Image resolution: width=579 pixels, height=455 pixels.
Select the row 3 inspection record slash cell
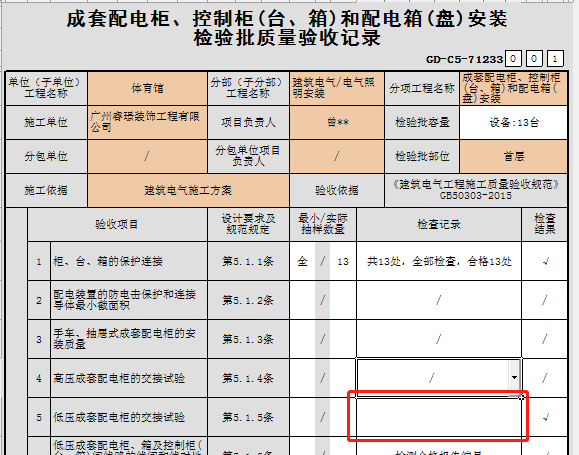click(439, 339)
